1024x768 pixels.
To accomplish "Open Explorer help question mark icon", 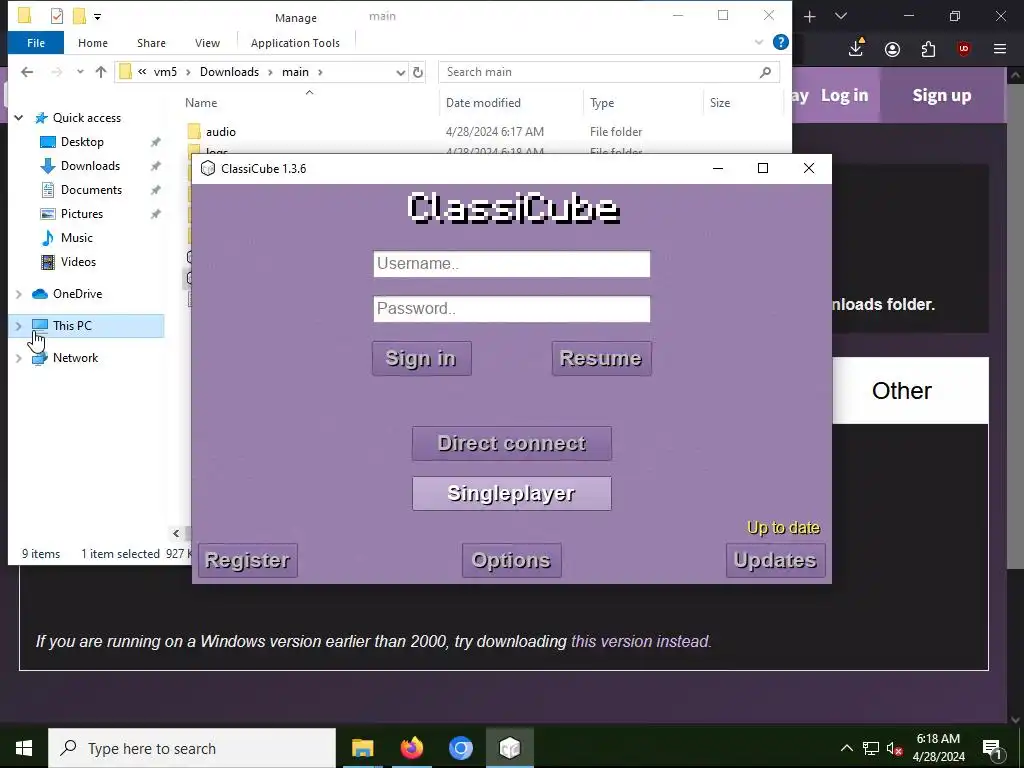I will tap(780, 42).
